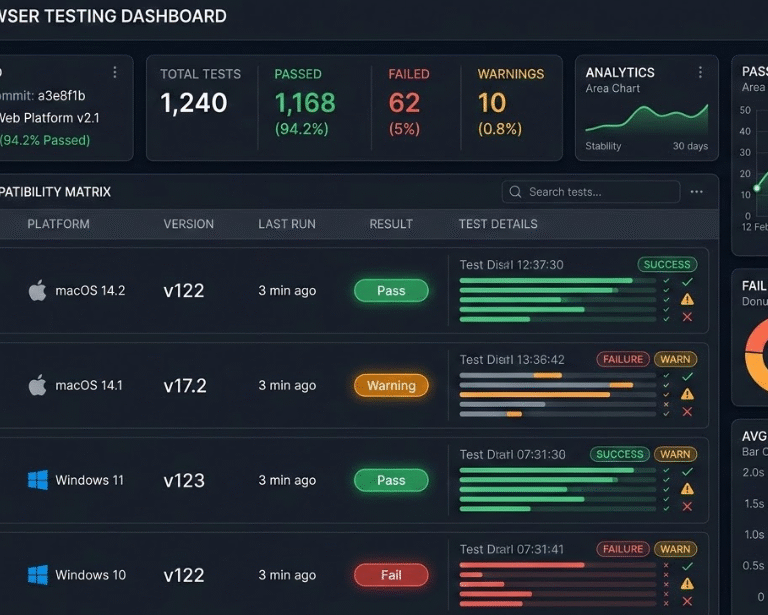Open the more options menu beside the search box
The width and height of the screenshot is (768, 615).
697,192
